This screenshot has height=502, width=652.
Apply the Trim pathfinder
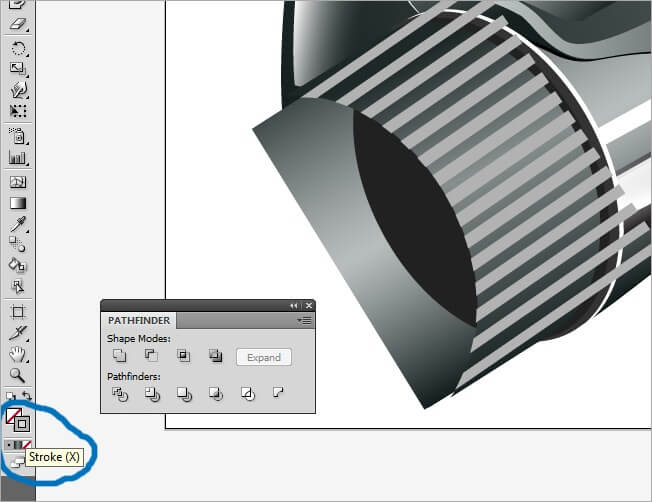tap(152, 394)
